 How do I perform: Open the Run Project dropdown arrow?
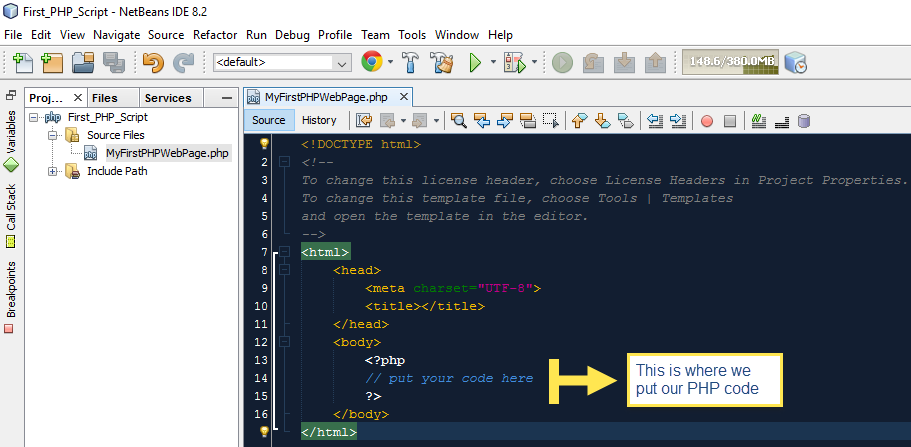493,62
